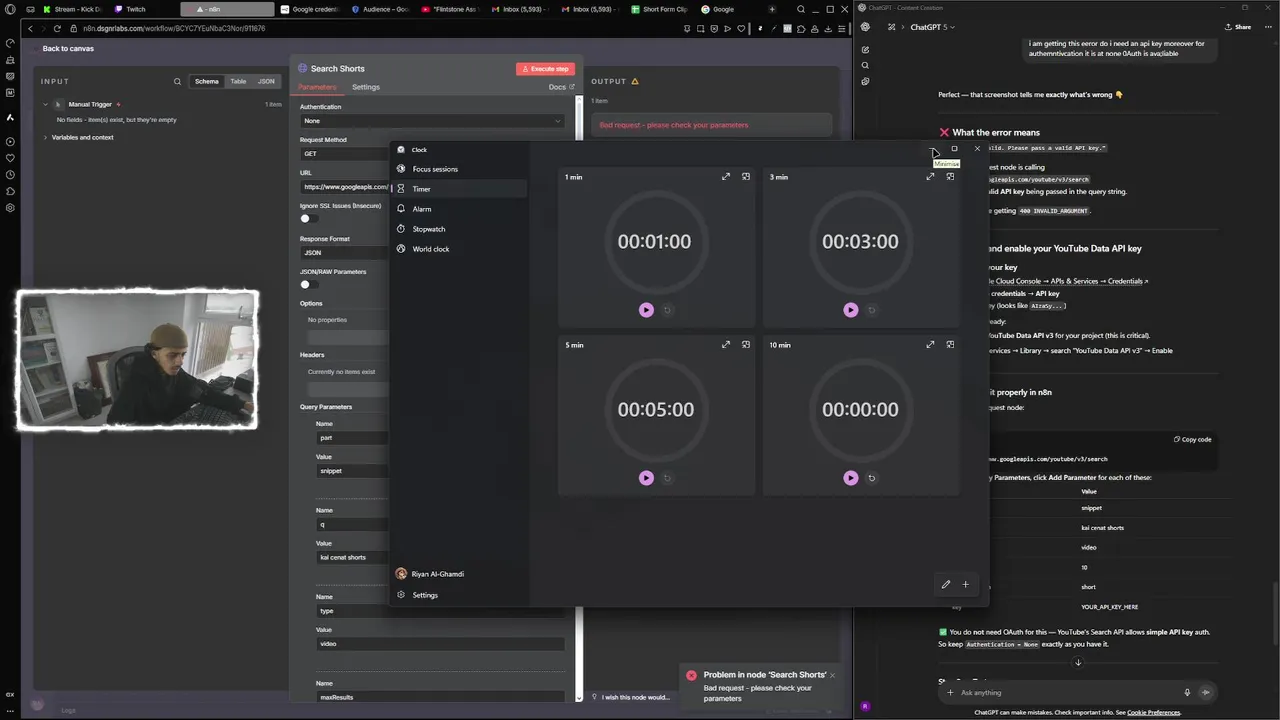Toggle Ignore SSL Issues switch
The image size is (1280, 720).
point(308,218)
